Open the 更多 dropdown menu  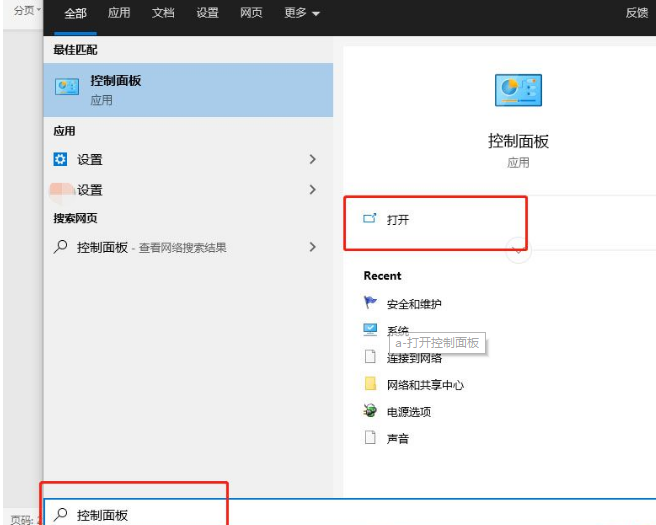(302, 13)
